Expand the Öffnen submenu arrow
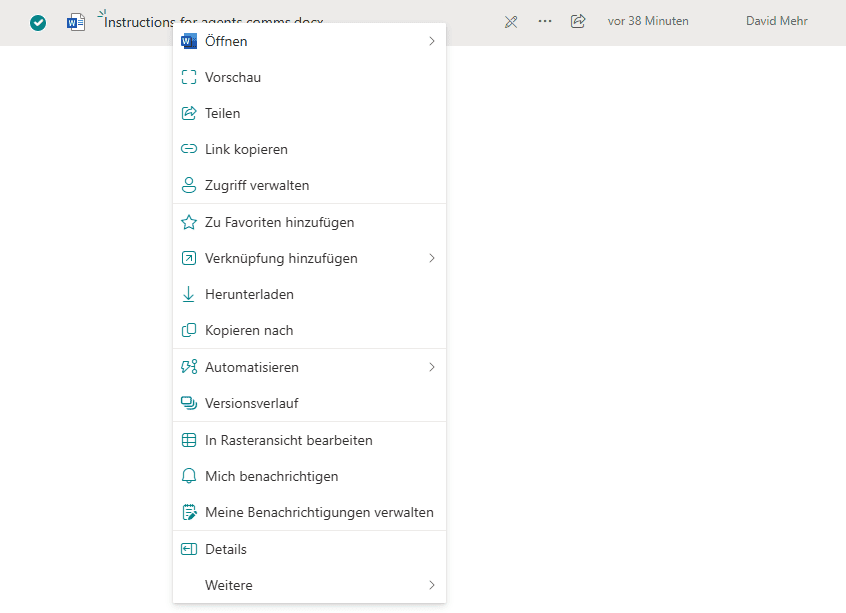846x613 pixels. click(432, 41)
